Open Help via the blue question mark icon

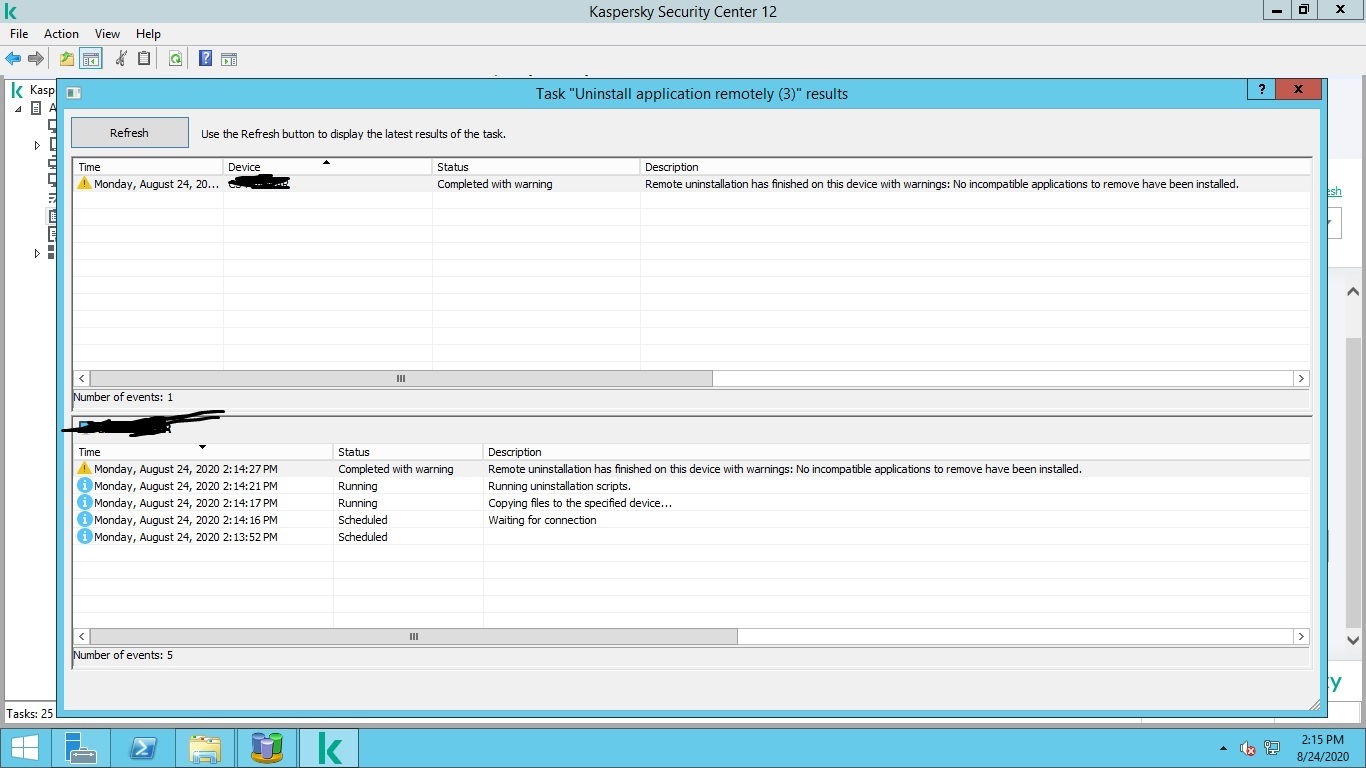tap(205, 59)
